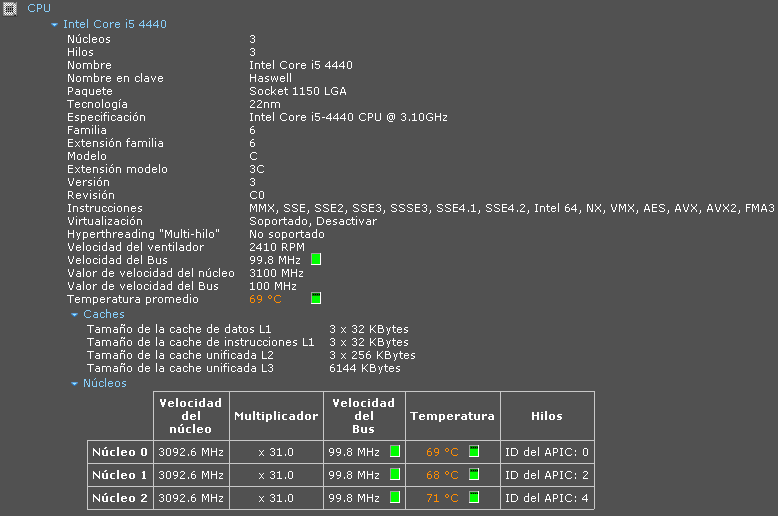Click the Hilos column header in table
778x516 pixels.
tap(547, 416)
